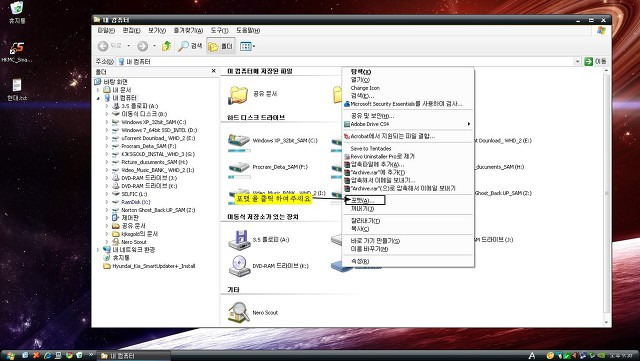Click the 현대.txt desktop file icon
Viewport: 640px width, 361px height.
click(16, 86)
